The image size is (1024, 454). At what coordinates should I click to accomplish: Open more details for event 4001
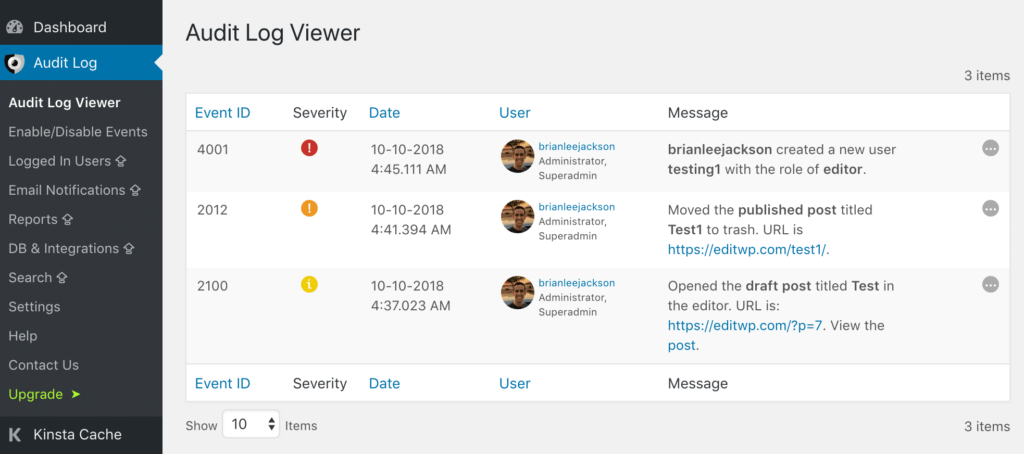pos(990,148)
